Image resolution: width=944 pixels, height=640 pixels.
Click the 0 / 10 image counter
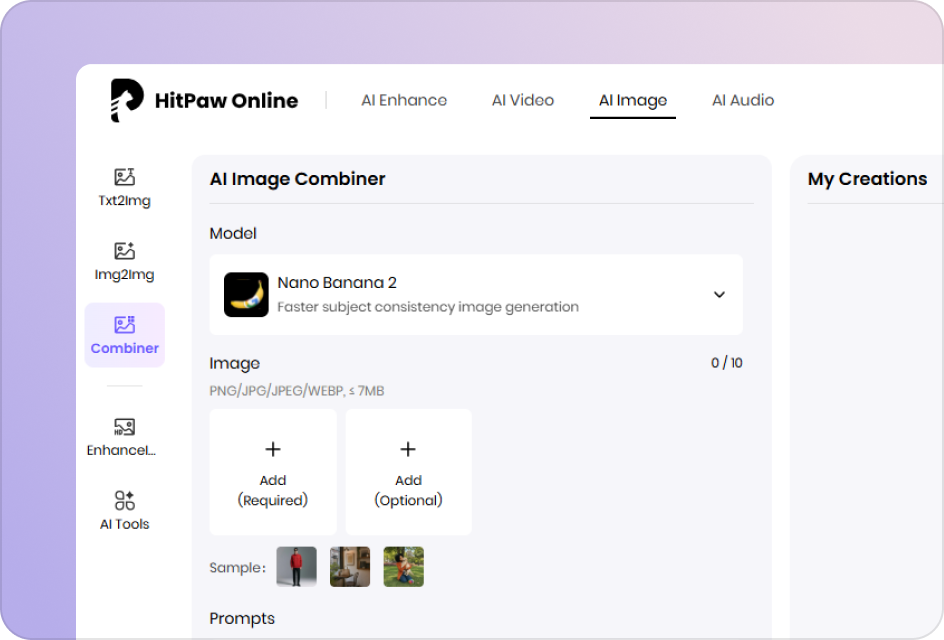[727, 362]
